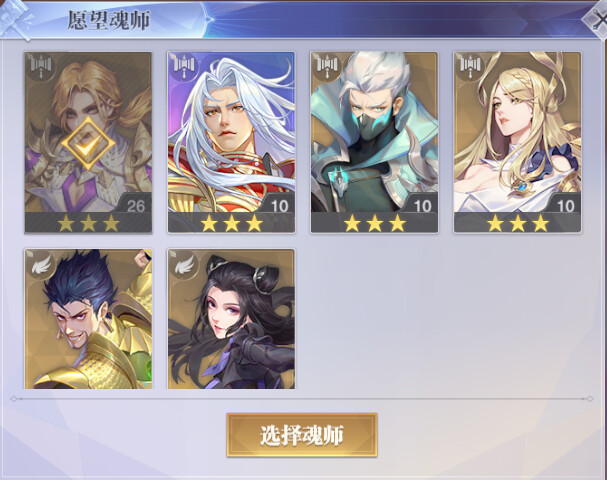Click the 愿望魂师 title header
607x480 pixels.
pos(109,21)
